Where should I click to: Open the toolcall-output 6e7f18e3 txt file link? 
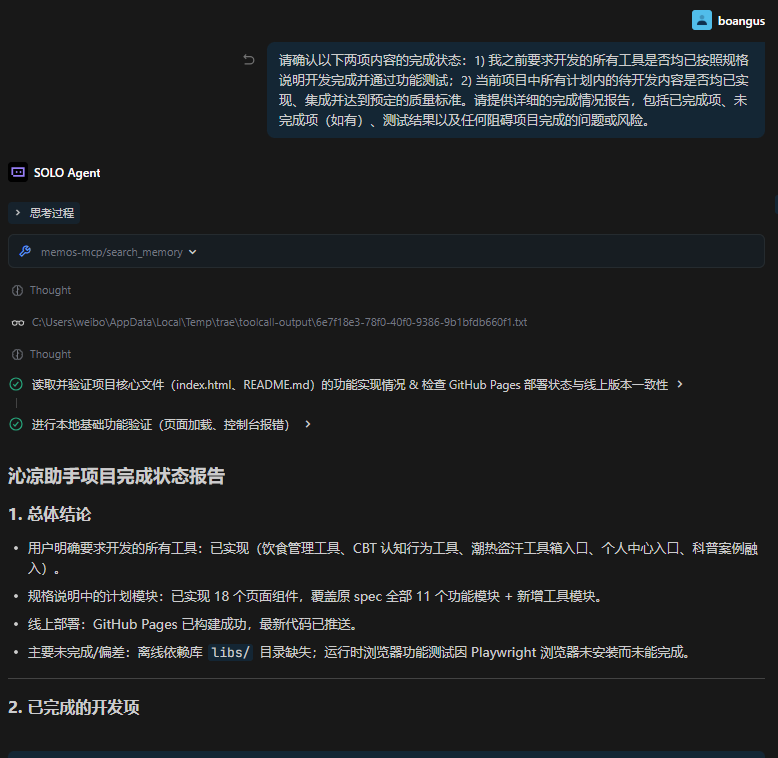tap(279, 322)
